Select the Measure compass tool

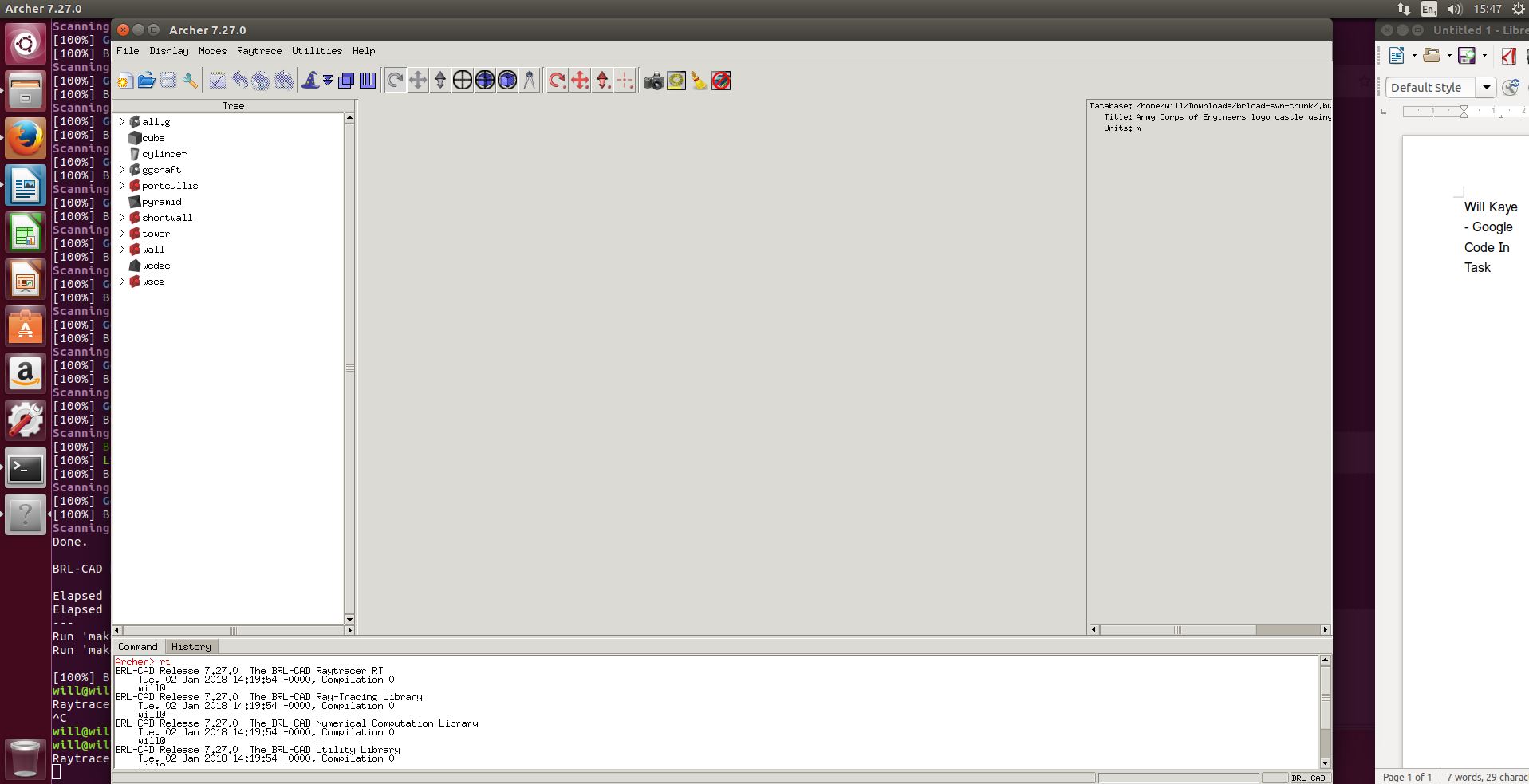(529, 81)
